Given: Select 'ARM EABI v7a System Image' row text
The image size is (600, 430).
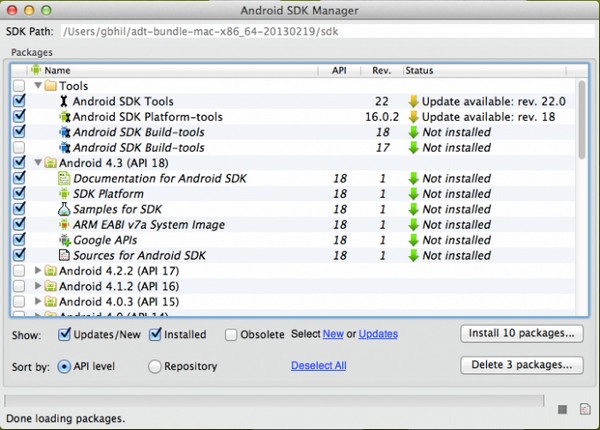Looking at the screenshot, I should [x=149, y=225].
